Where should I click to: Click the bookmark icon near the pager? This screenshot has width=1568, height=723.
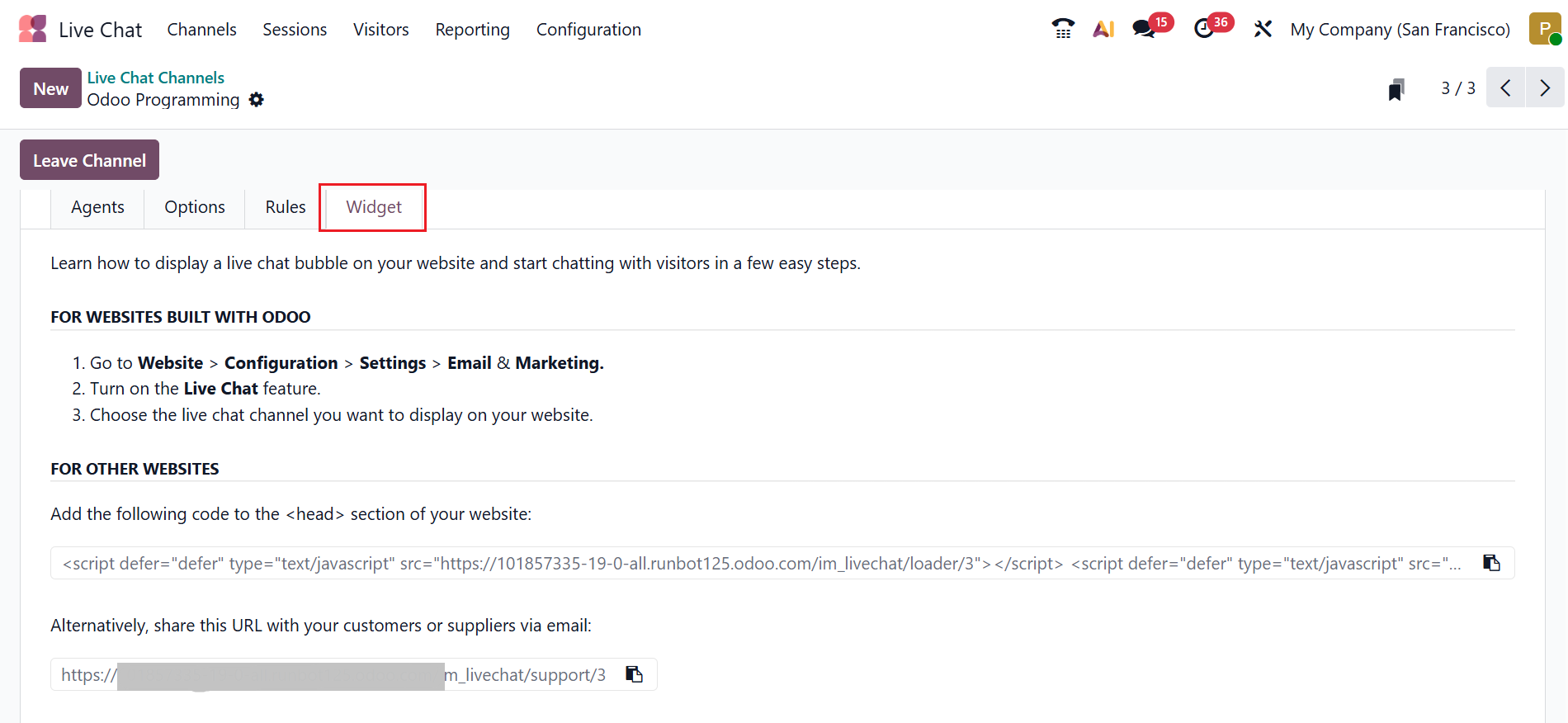[1396, 89]
